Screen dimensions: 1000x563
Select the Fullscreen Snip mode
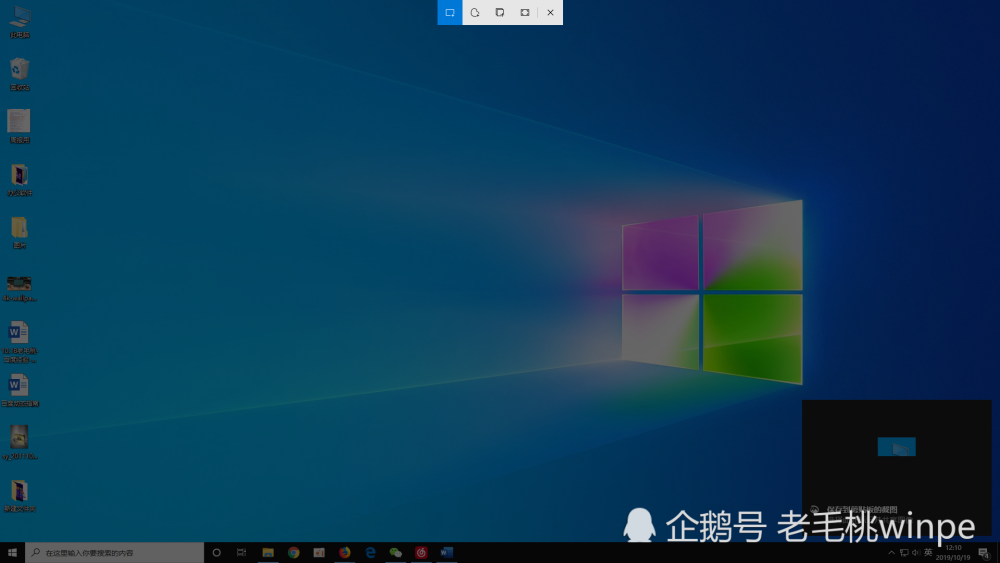(525, 12)
